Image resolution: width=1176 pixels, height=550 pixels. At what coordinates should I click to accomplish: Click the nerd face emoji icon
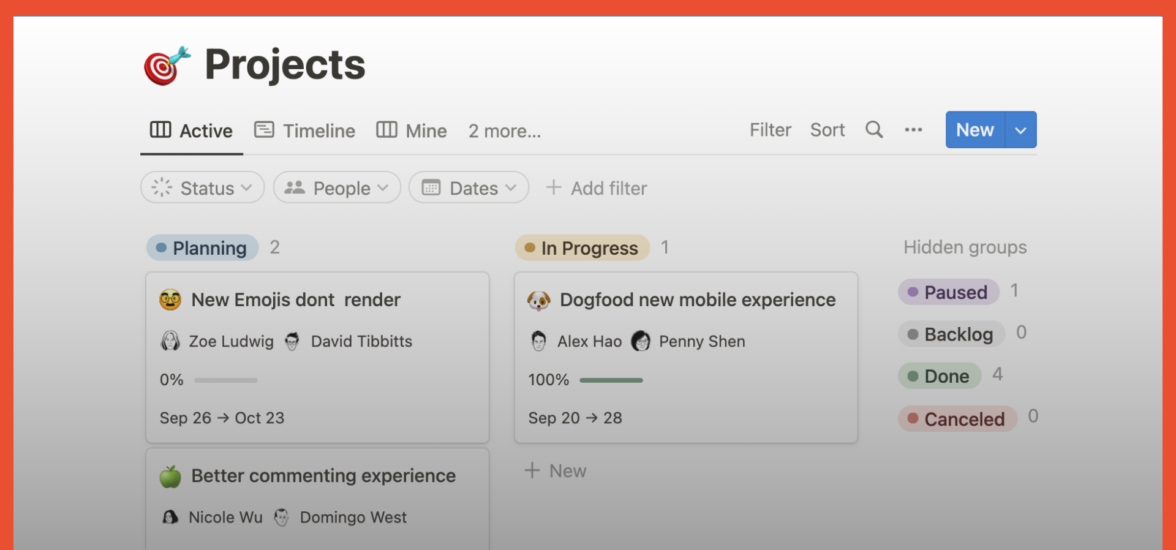[171, 300]
